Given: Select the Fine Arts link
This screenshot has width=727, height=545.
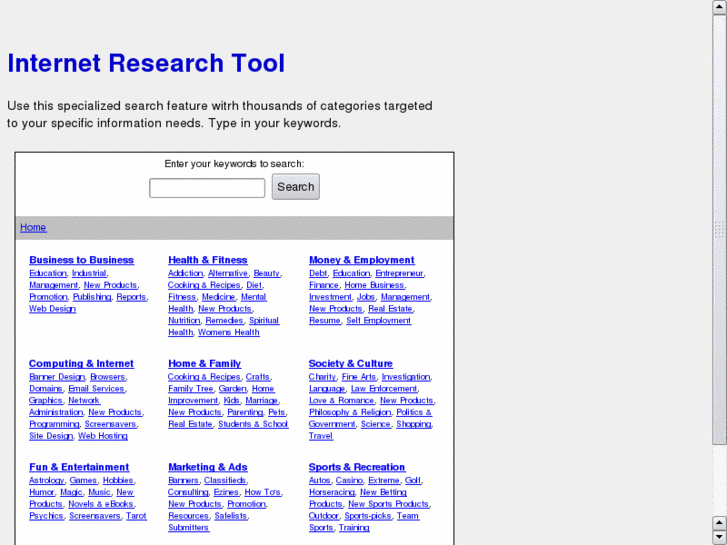Looking at the screenshot, I should point(359,377).
